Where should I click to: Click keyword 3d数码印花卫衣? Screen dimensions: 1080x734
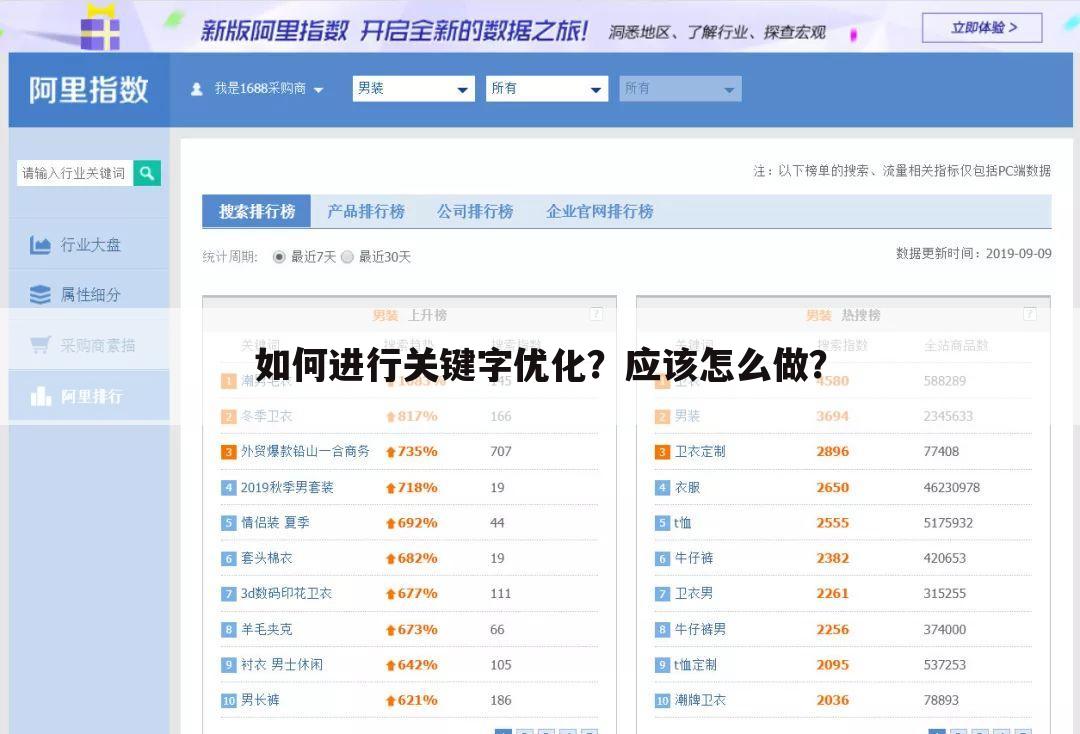(286, 594)
